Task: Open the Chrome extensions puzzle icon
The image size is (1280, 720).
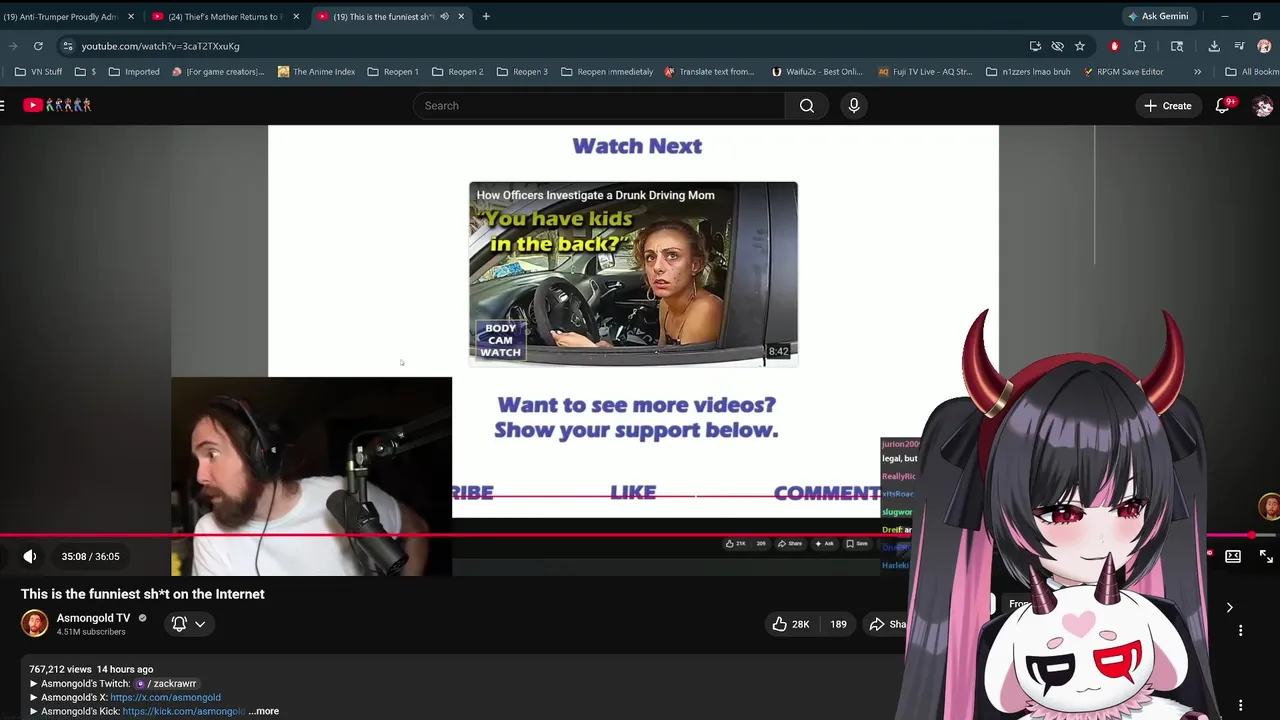Action: [x=1140, y=46]
